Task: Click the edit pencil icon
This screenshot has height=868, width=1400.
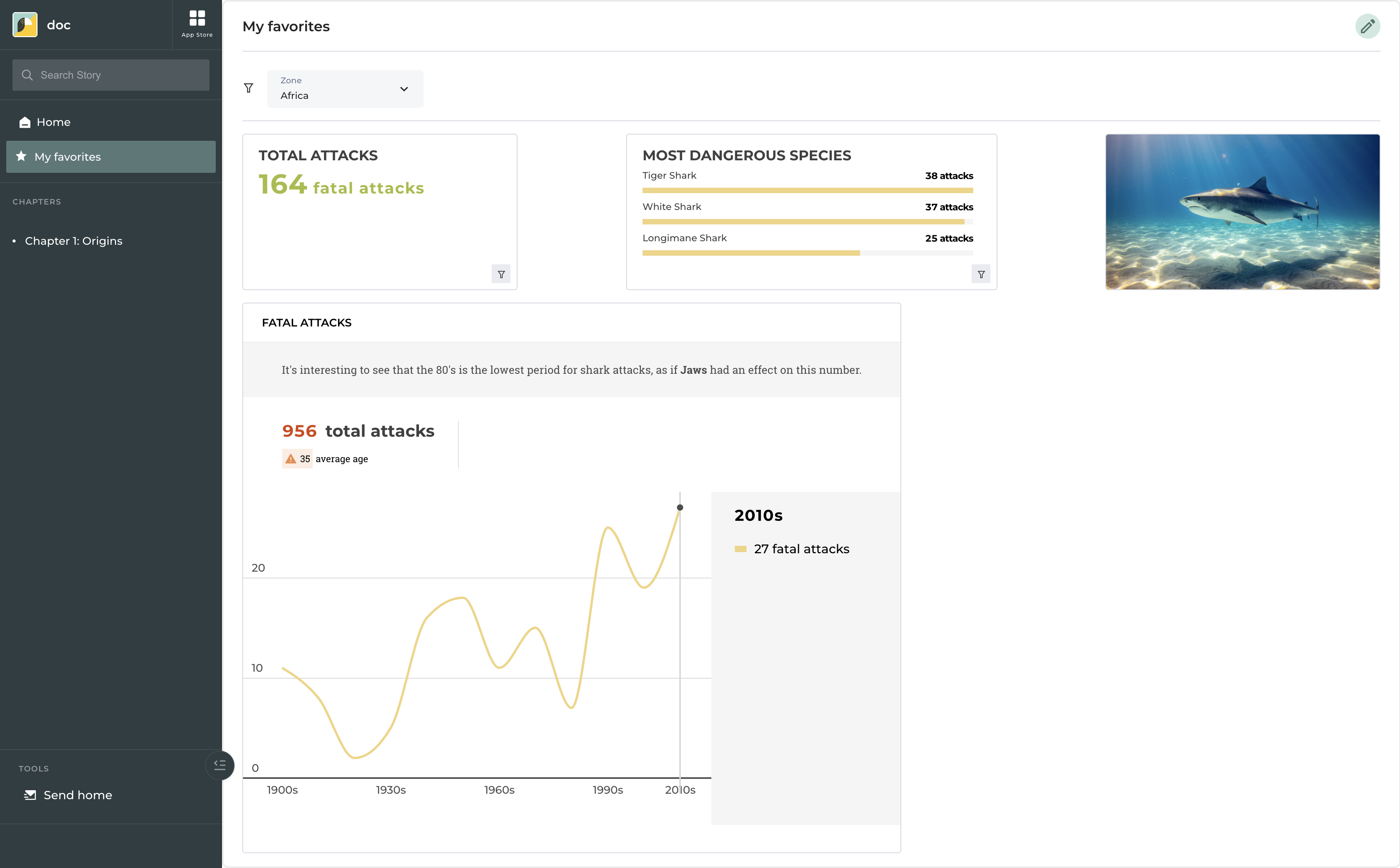Action: (x=1367, y=27)
